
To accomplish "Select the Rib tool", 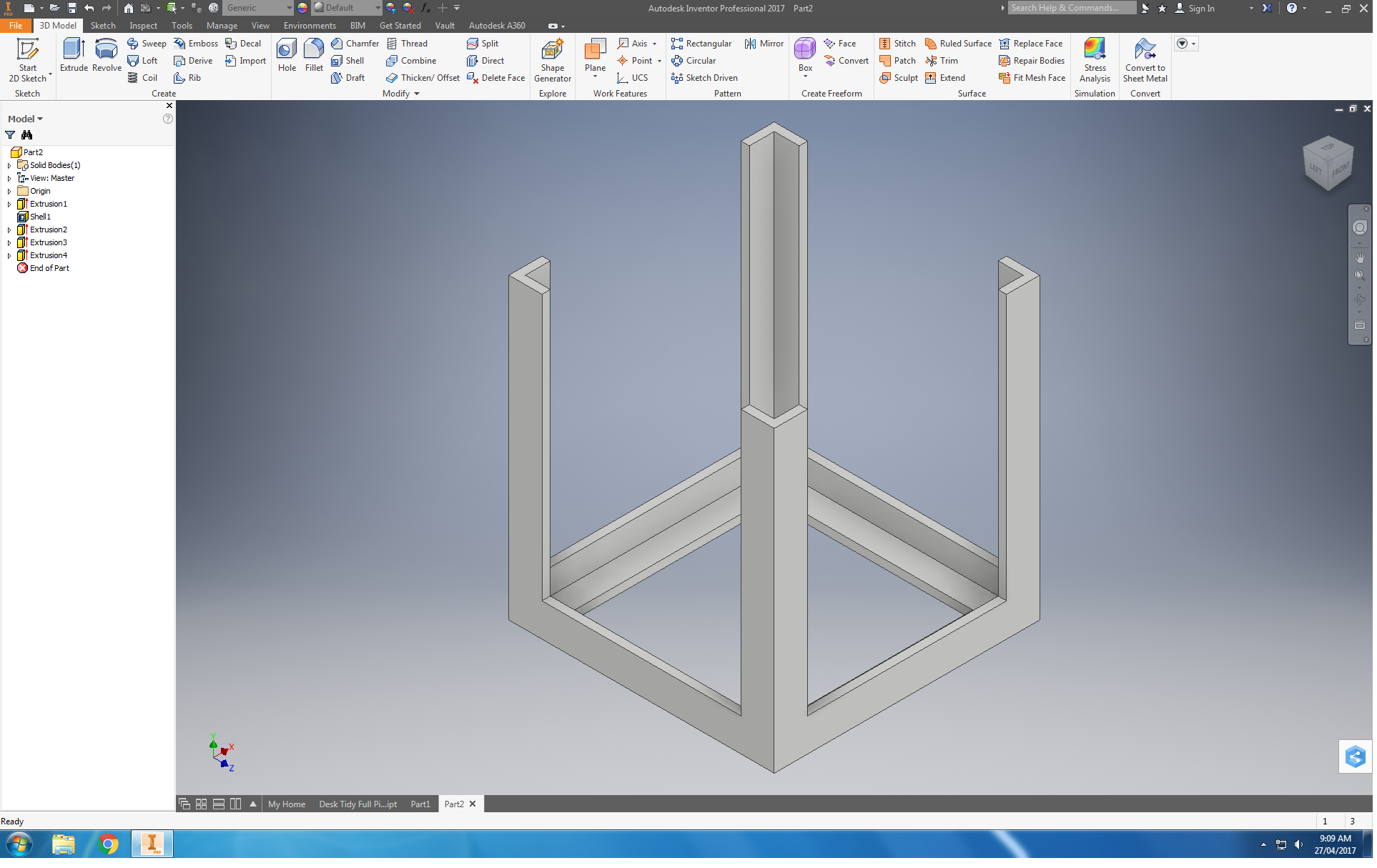I will (x=188, y=78).
